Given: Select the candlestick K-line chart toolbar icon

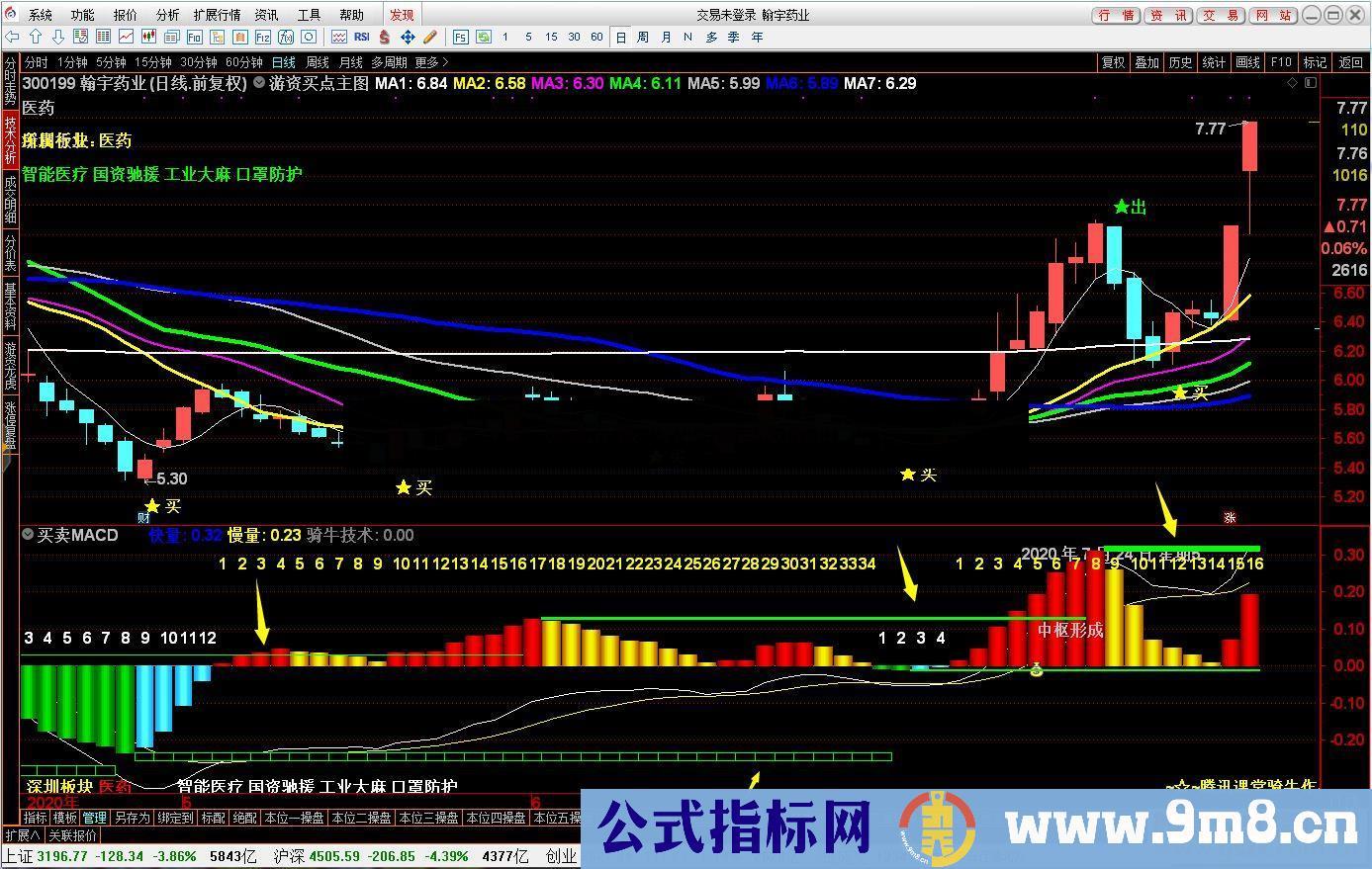Looking at the screenshot, I should pos(150,37).
